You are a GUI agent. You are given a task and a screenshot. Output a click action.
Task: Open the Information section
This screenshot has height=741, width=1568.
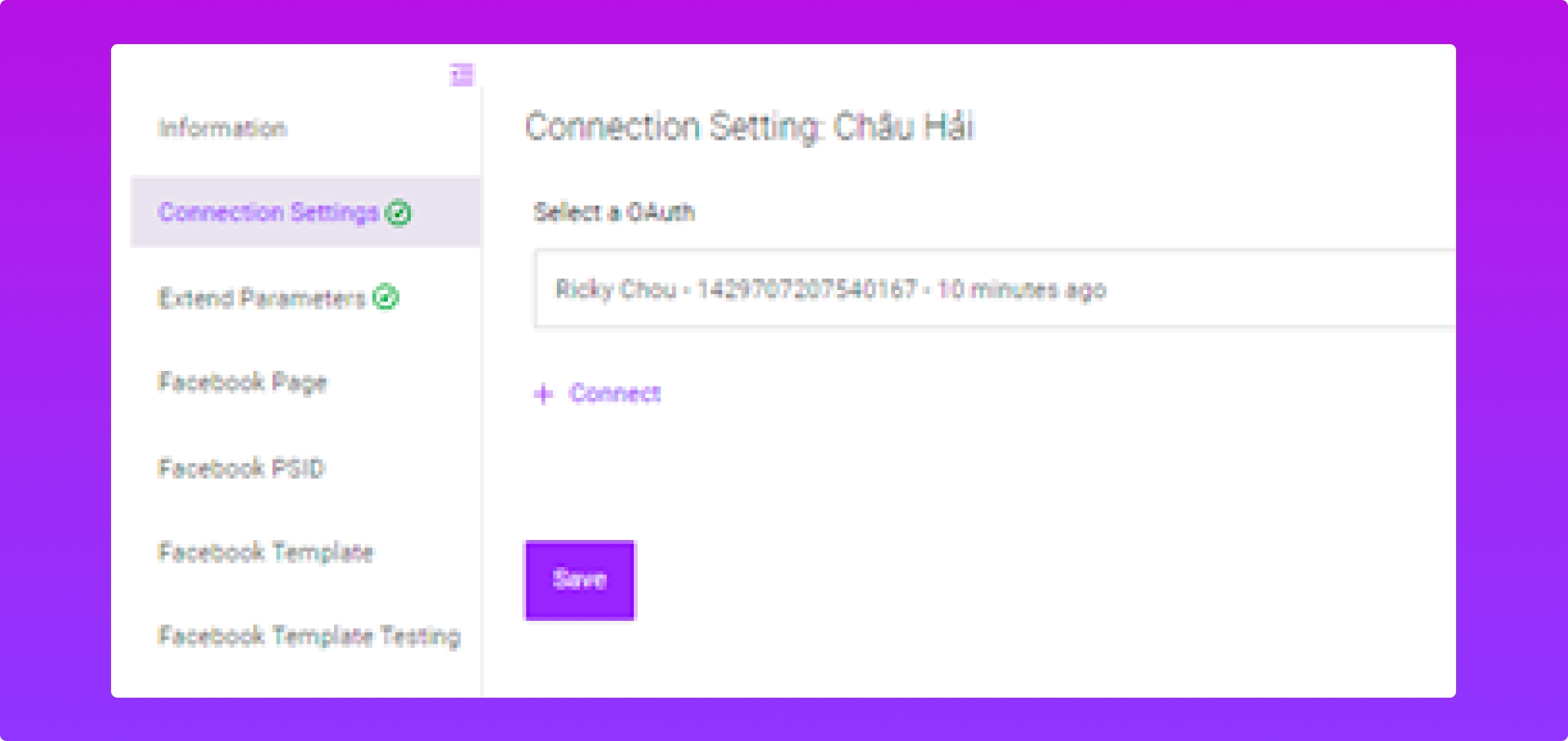(x=222, y=128)
